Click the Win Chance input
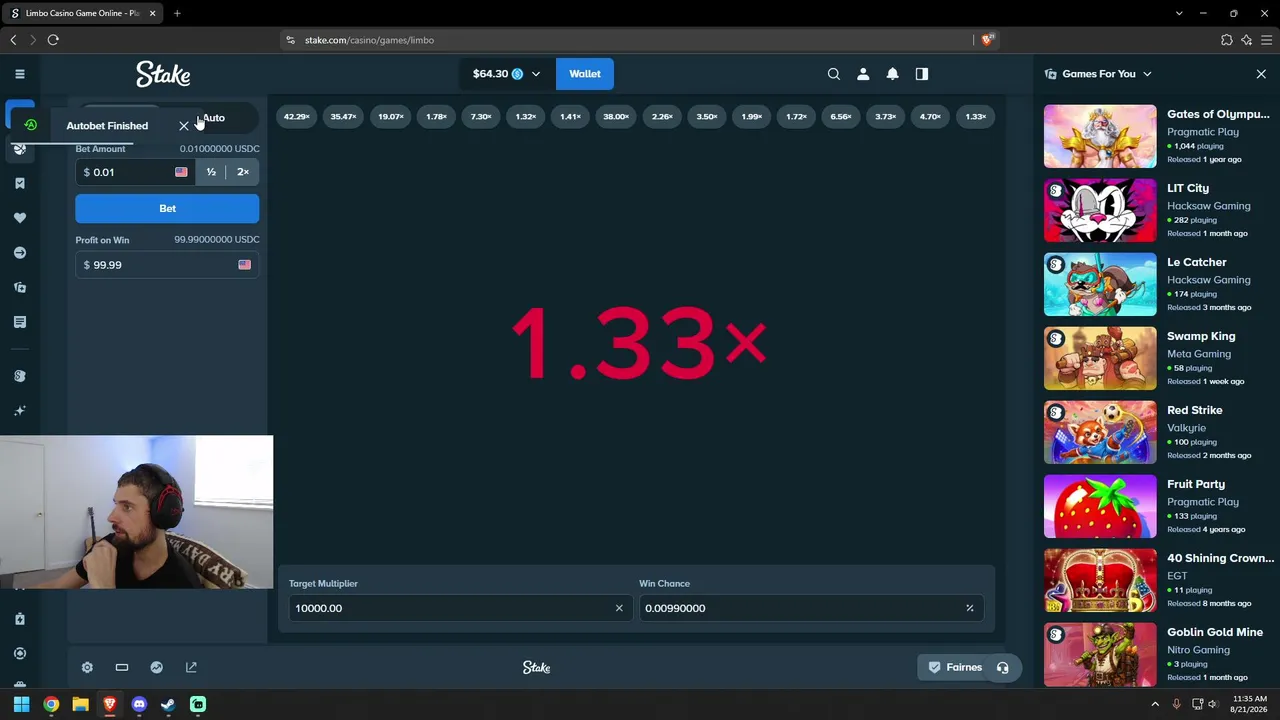The image size is (1280, 720). [811, 608]
